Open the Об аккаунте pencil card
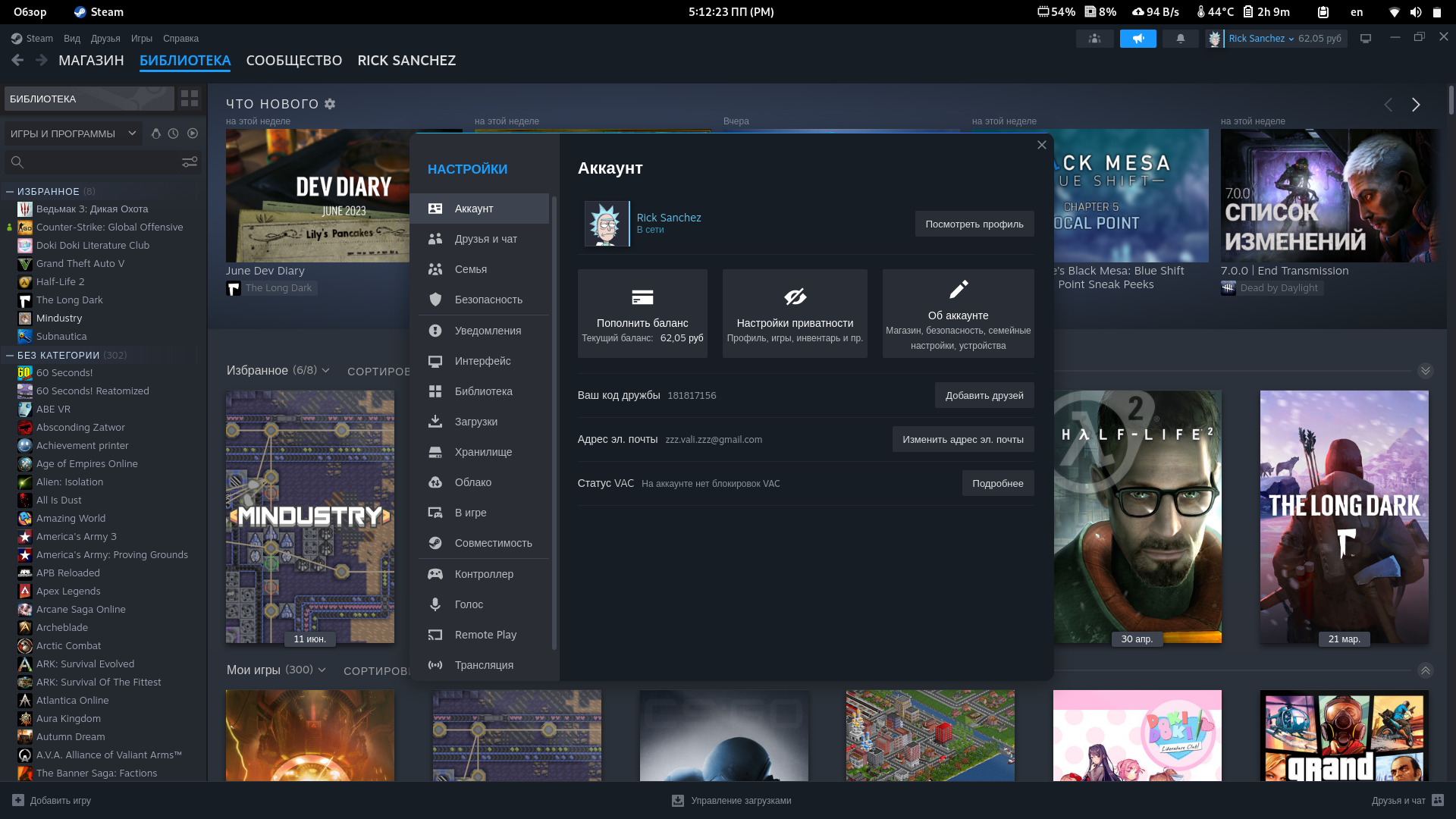This screenshot has height=819, width=1456. click(959, 313)
